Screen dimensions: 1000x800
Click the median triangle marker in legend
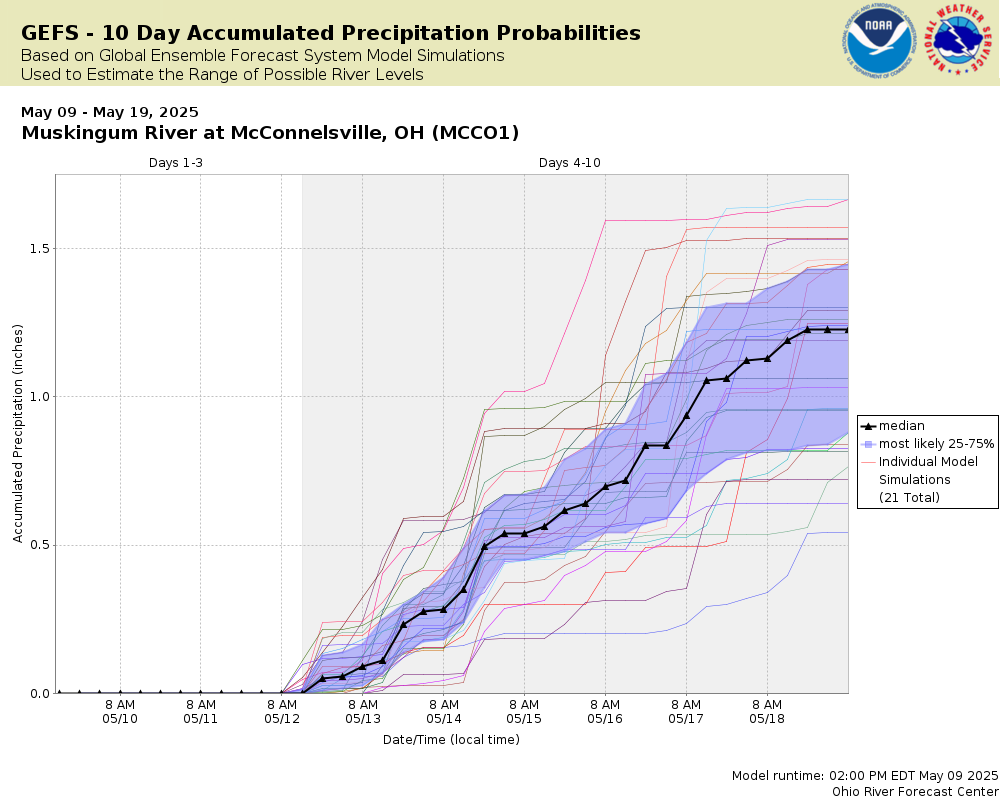pyautogui.click(x=867, y=426)
